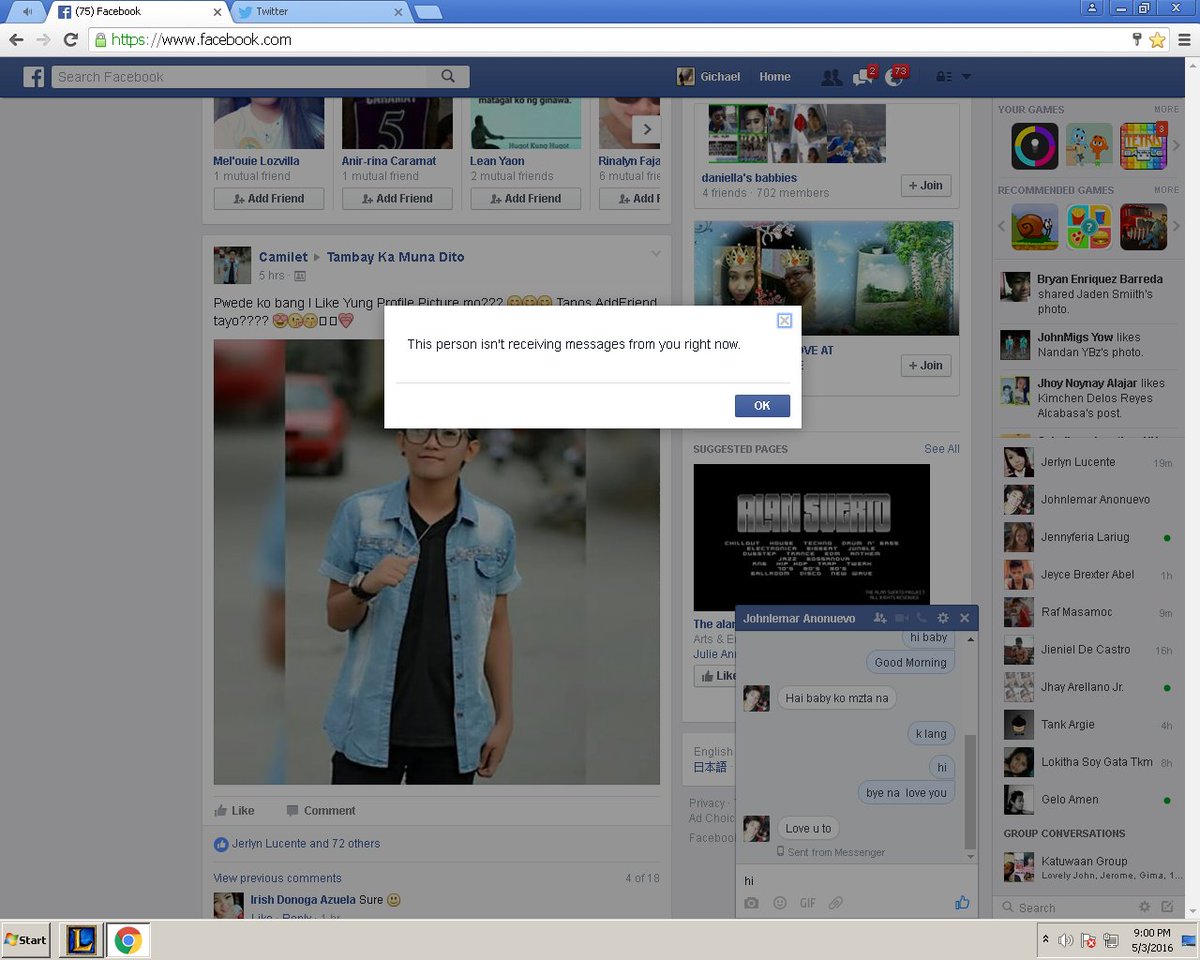This screenshot has height=960, width=1200.
Task: Go to Home in the top bar
Action: (775, 77)
